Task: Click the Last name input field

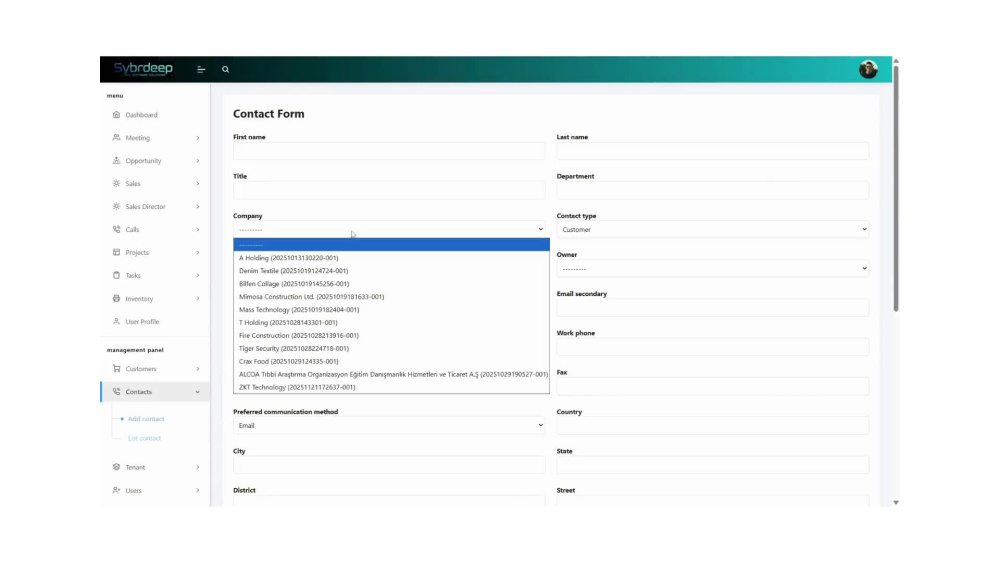Action: [x=712, y=151]
